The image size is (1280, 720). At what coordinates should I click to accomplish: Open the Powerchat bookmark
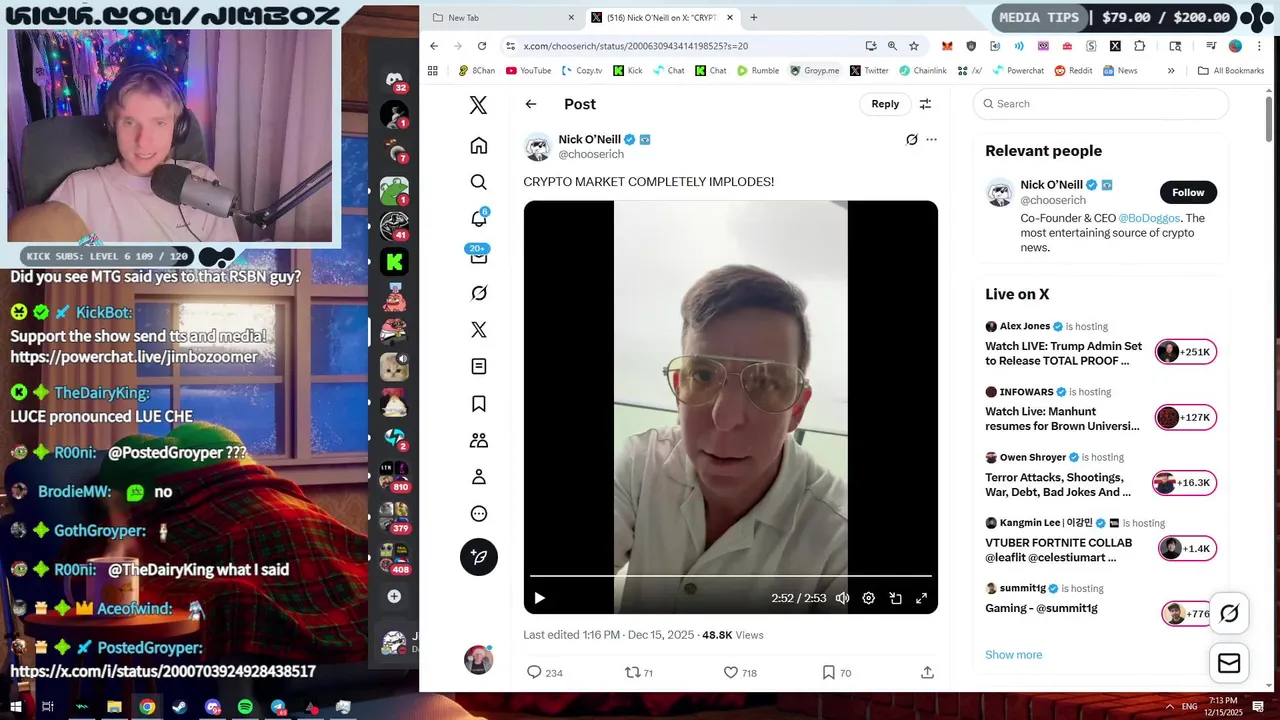coord(1017,71)
